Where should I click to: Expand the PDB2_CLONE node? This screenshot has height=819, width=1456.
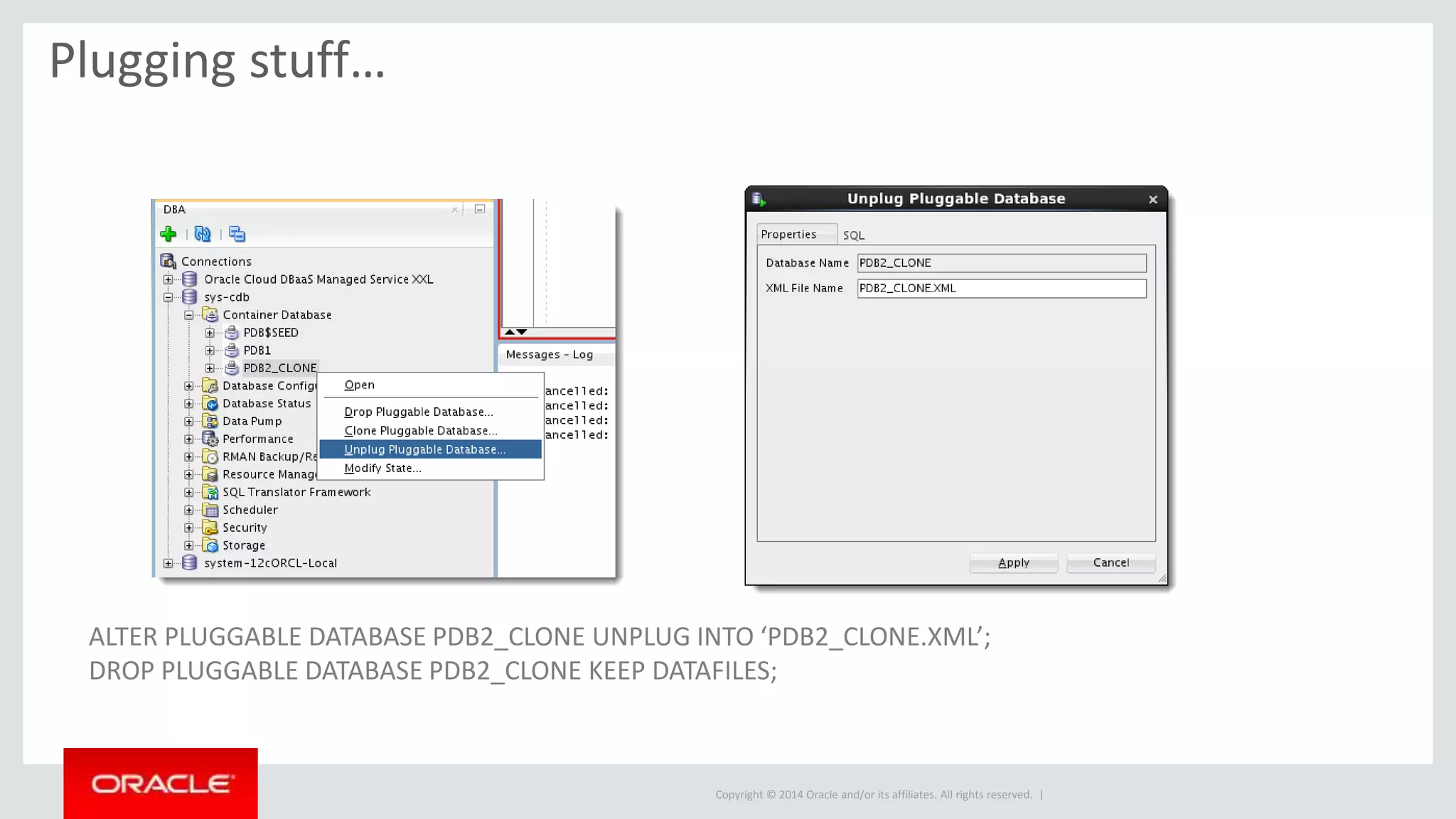pyautogui.click(x=210, y=368)
